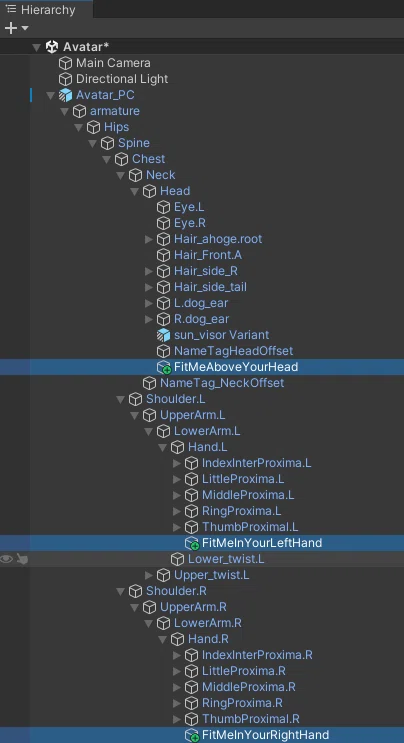This screenshot has width=404, height=743.
Task: Click the Main Camera cube icon
Action: [65, 63]
